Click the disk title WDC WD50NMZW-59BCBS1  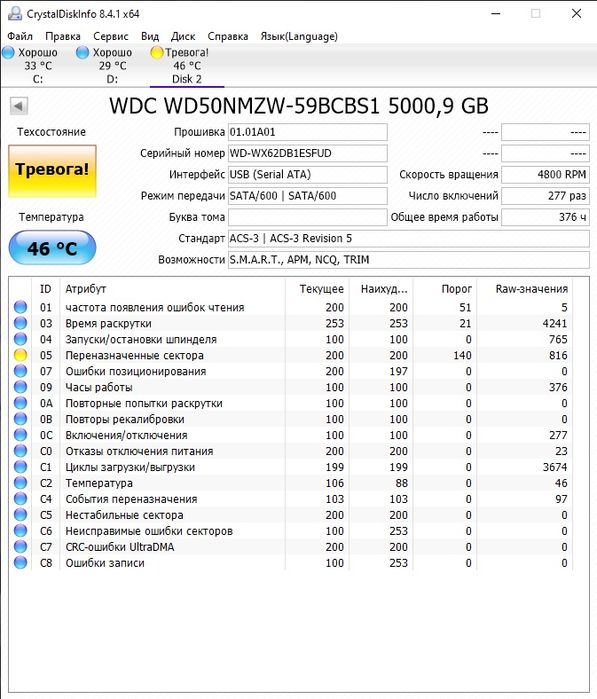(x=299, y=106)
